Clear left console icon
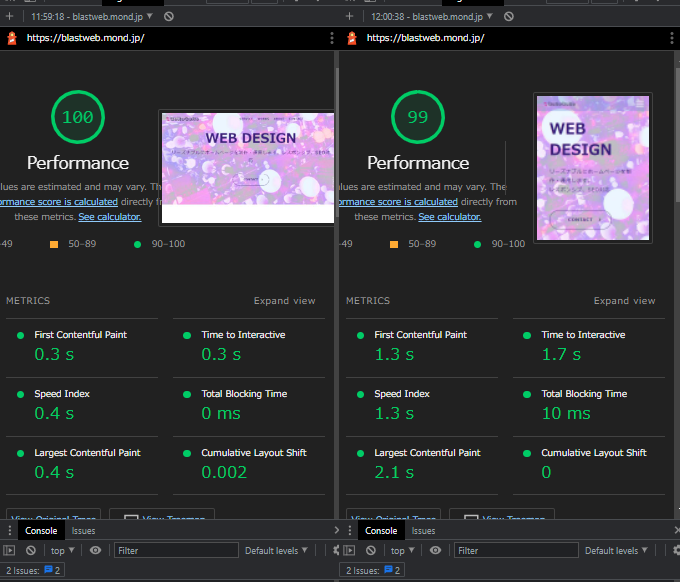 tap(30, 550)
